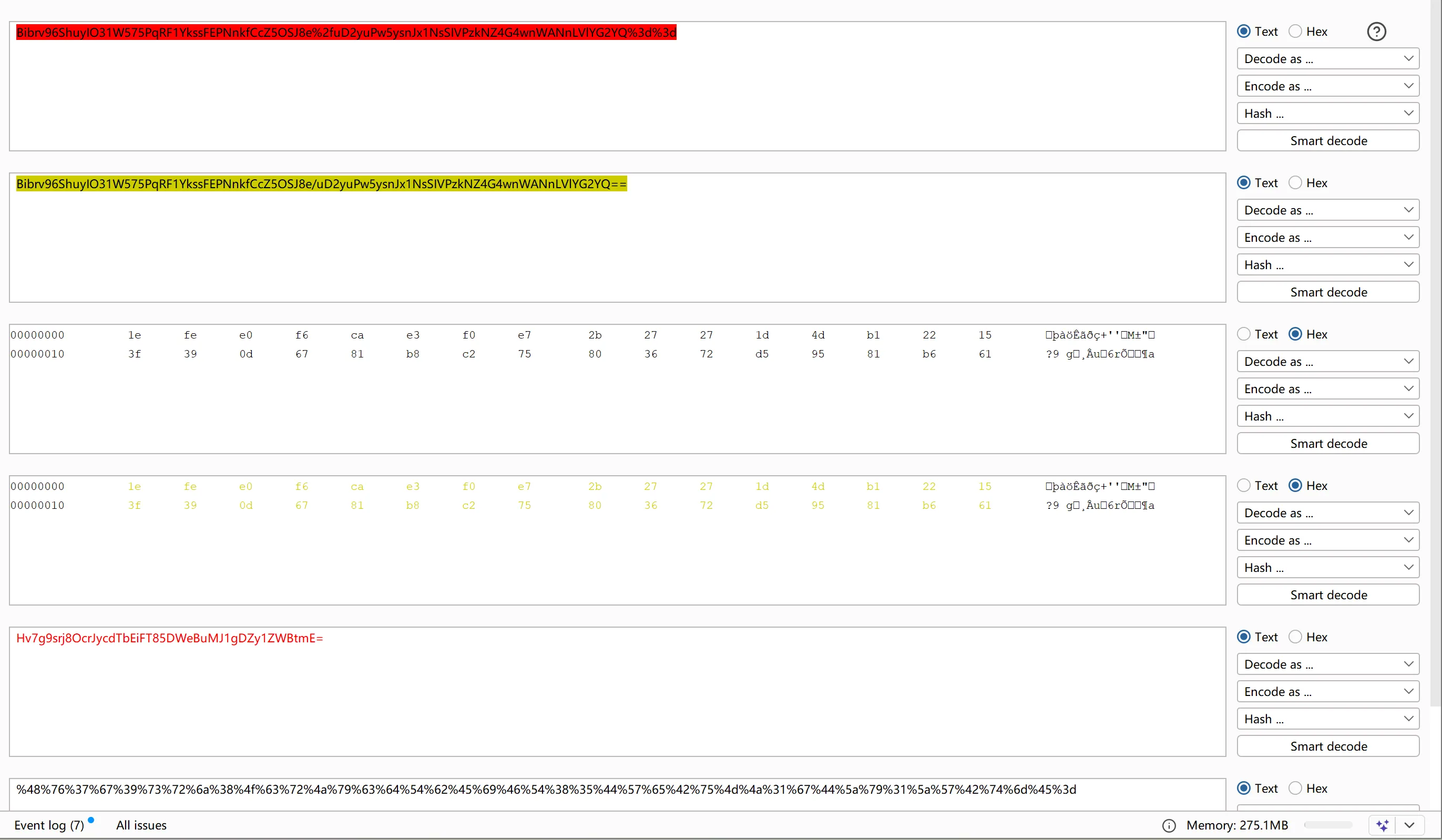Click the red Hv7g9srj8OcrJycdTbEiFT85 text
The image size is (1442, 840).
tap(169, 638)
